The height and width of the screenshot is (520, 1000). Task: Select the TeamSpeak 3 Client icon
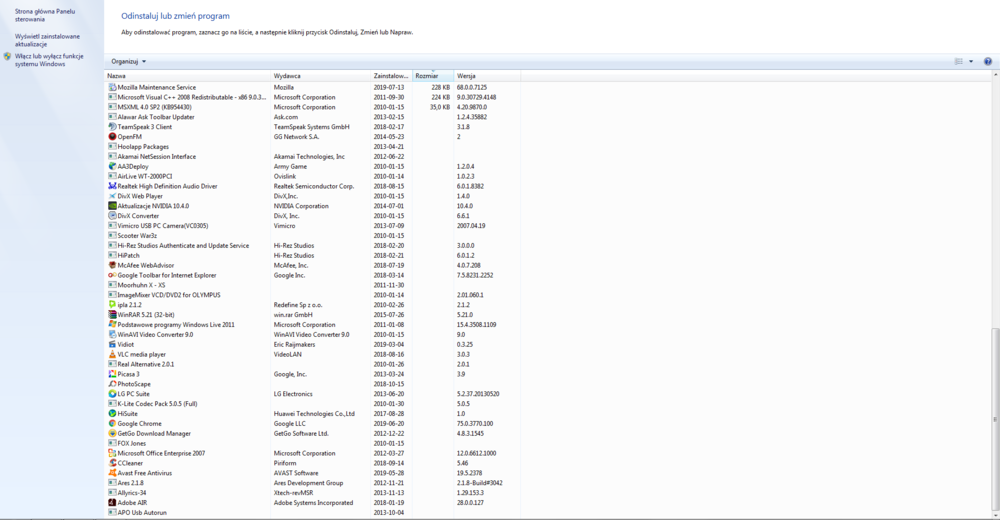[x=112, y=127]
